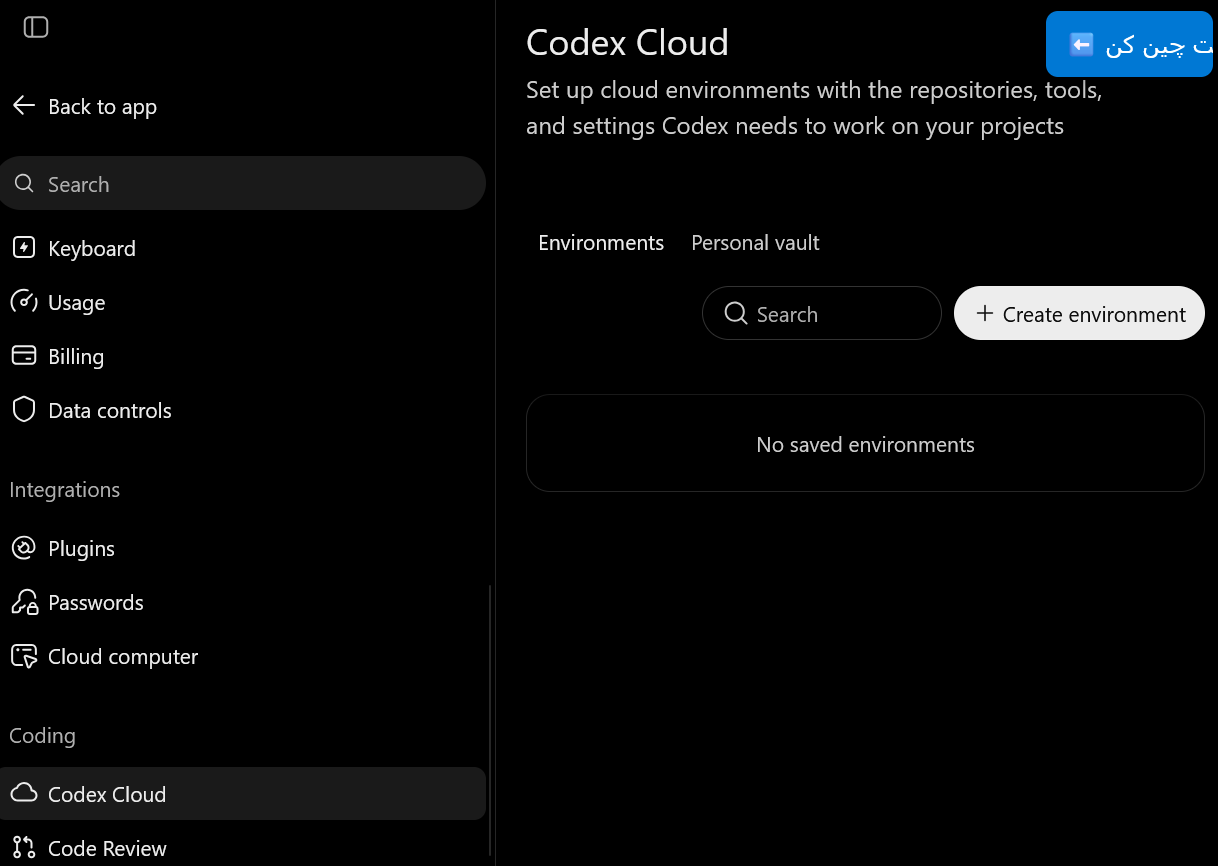
Task: Click the "Coding" section heading
Action: [42, 736]
